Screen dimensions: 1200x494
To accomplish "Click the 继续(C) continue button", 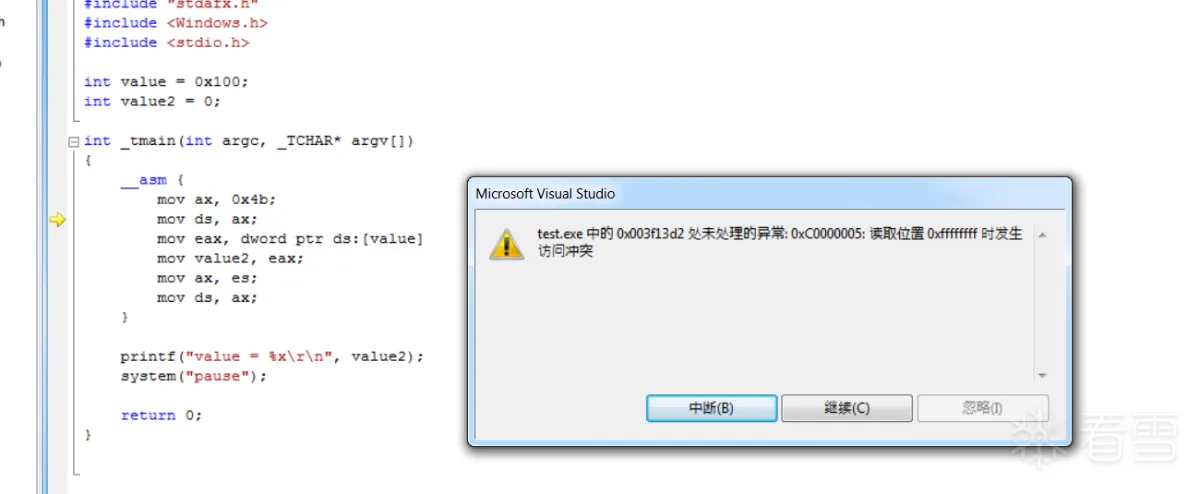I will (847, 408).
